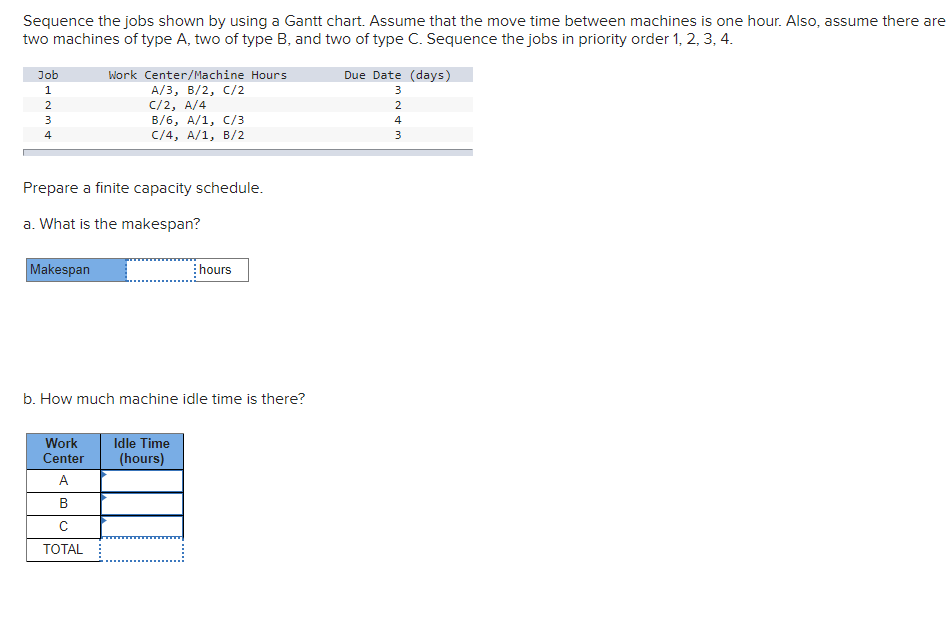
Task: Click the Makespan answer input box
Action: tap(160, 269)
